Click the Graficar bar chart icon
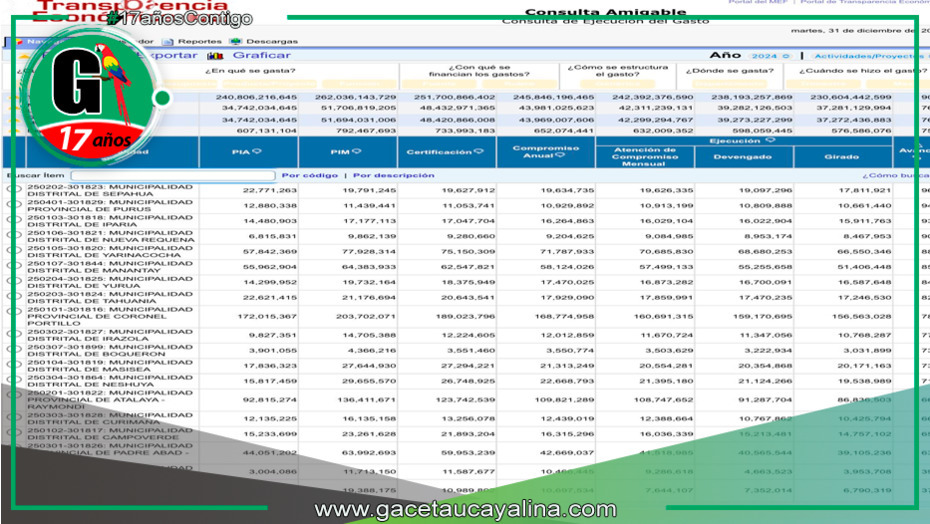This screenshot has width=930, height=524. (215, 56)
